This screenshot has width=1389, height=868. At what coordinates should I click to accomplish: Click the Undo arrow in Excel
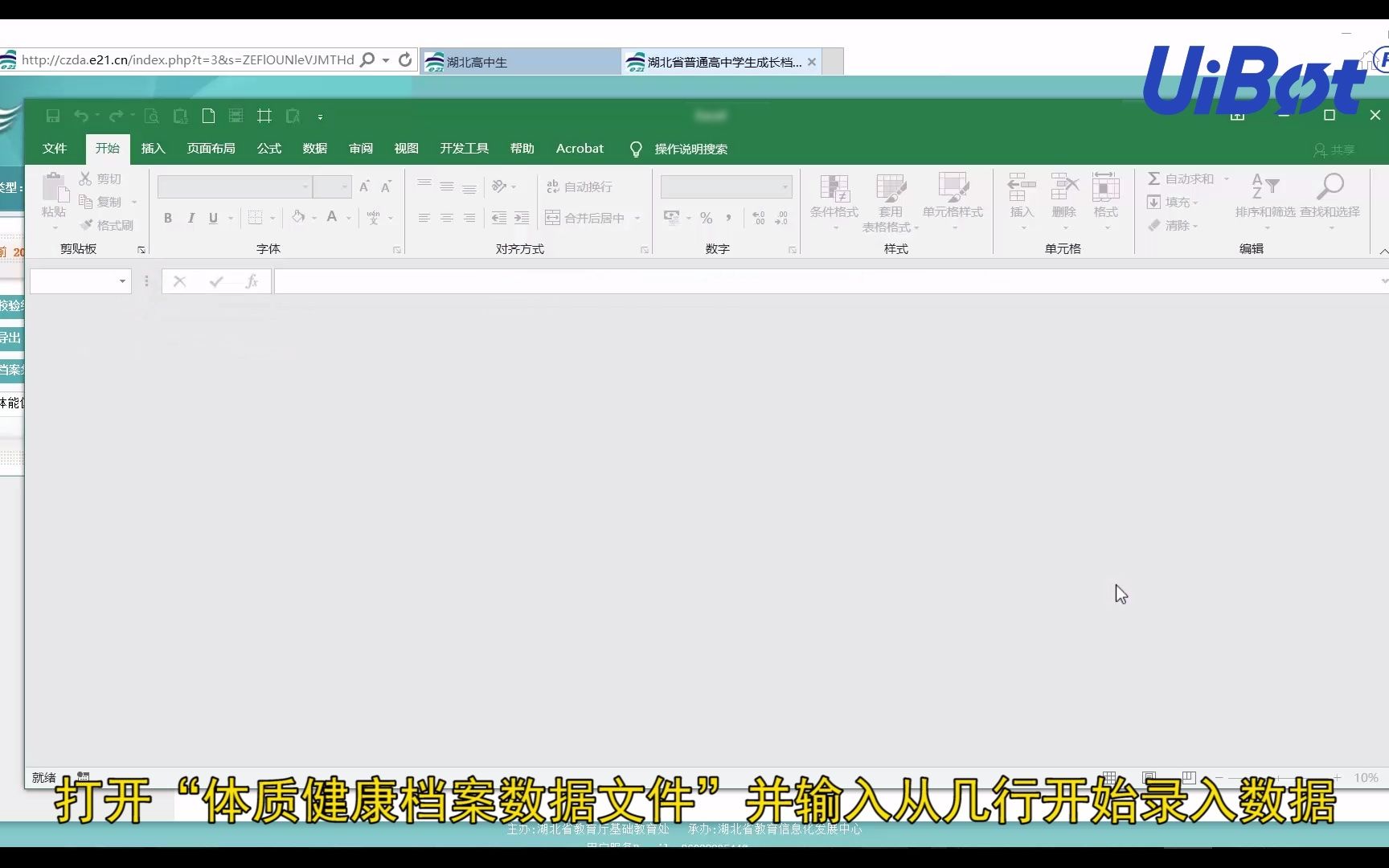click(x=81, y=117)
